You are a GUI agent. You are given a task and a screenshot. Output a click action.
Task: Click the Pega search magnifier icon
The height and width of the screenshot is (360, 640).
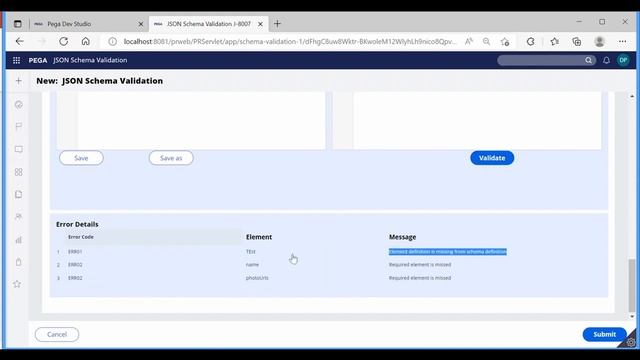[588, 60]
